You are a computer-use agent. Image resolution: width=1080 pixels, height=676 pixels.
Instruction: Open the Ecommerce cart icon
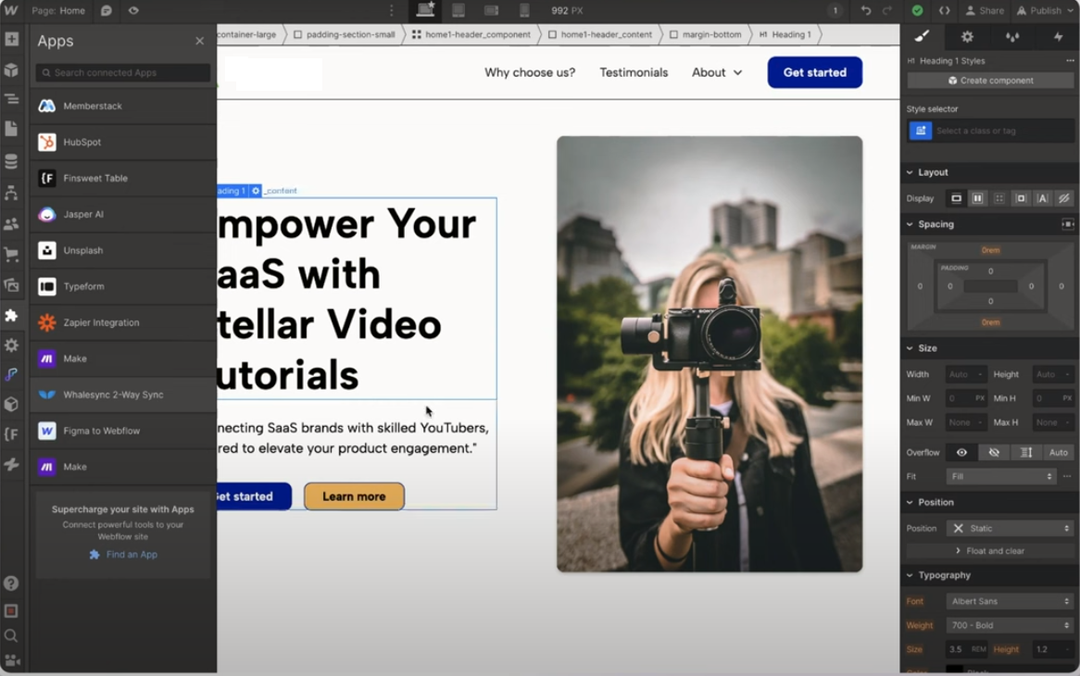click(12, 254)
